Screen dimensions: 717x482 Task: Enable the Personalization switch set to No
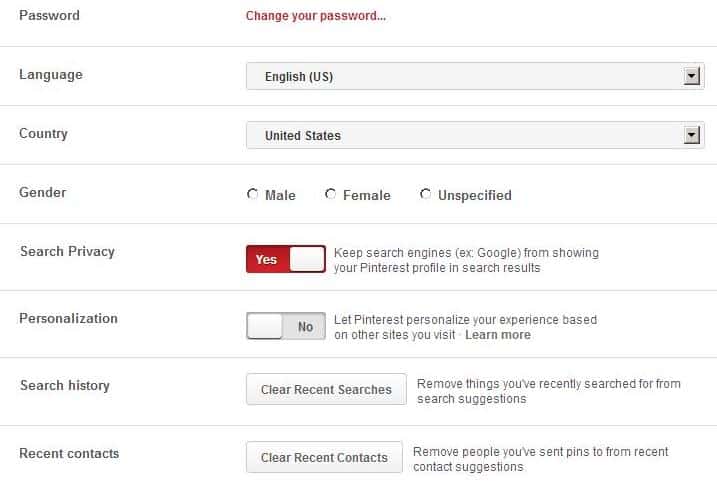(286, 327)
